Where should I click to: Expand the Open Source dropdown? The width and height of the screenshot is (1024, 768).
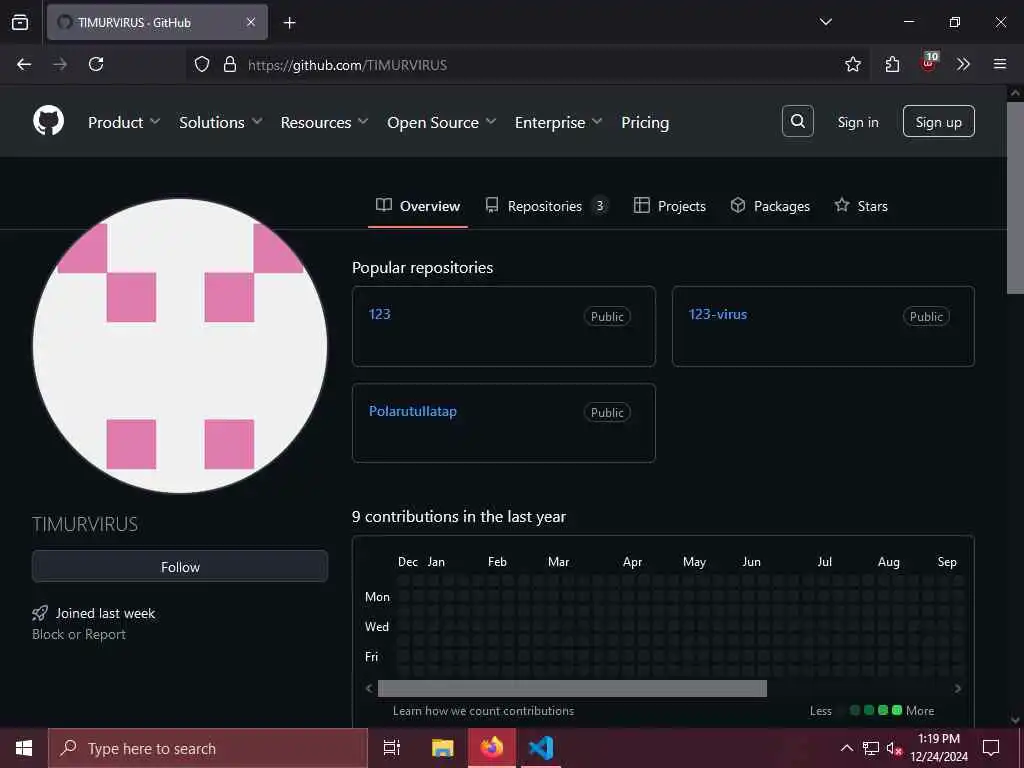pyautogui.click(x=441, y=122)
